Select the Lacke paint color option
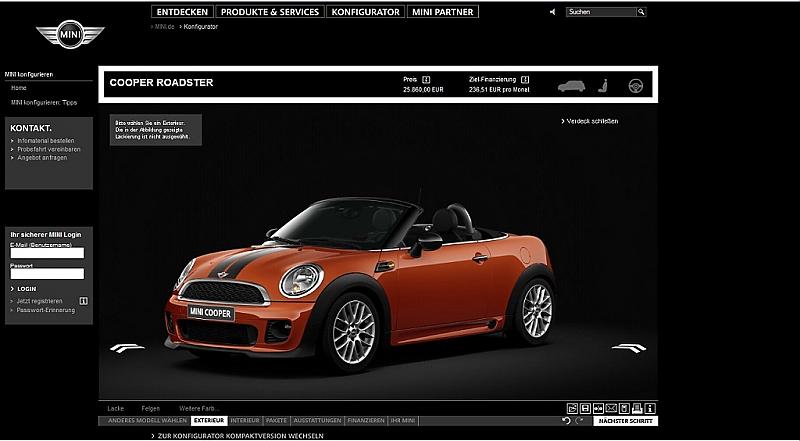Image resolution: width=800 pixels, height=441 pixels. [x=115, y=408]
